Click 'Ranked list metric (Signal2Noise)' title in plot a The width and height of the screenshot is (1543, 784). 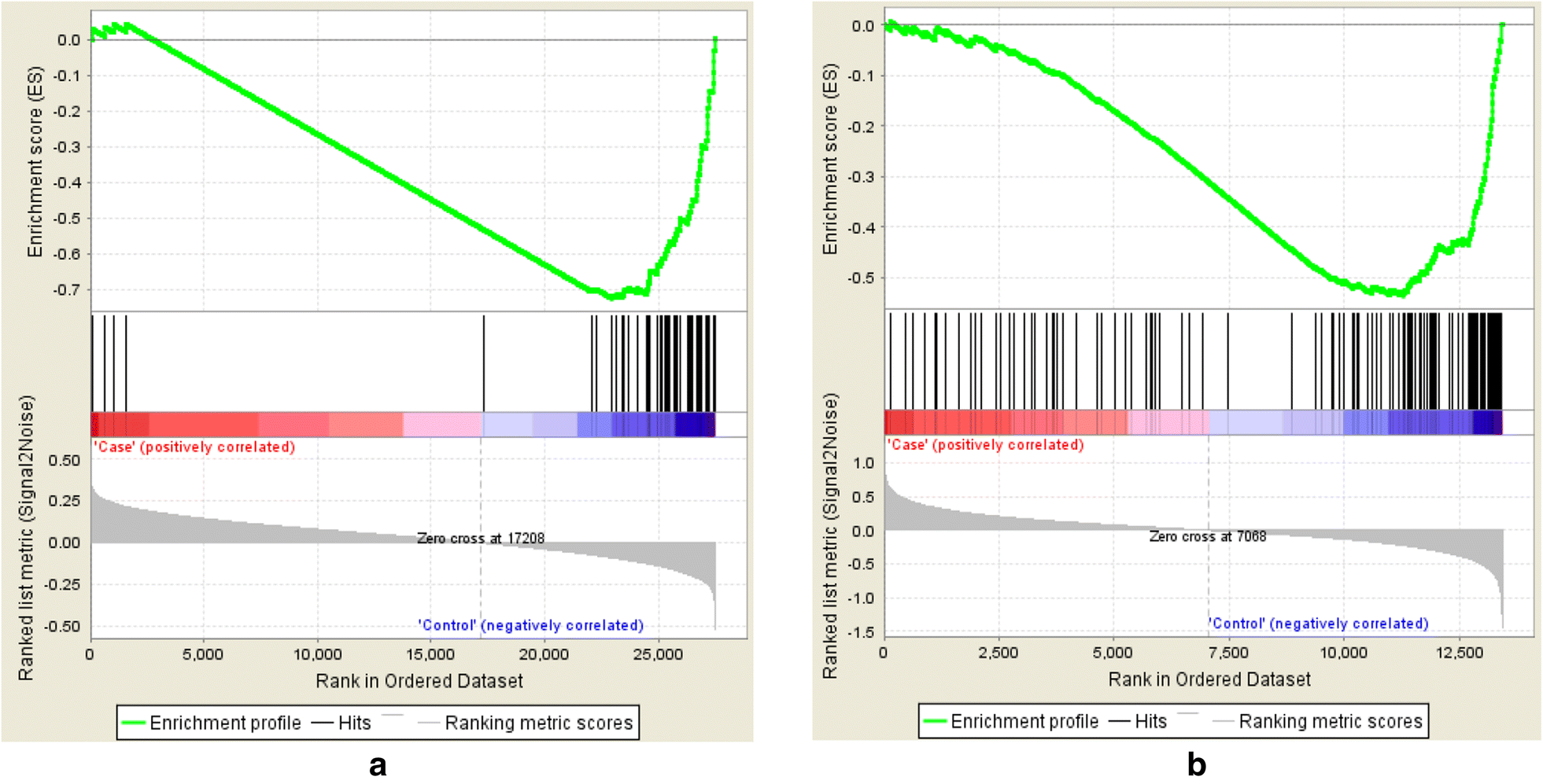click(26, 538)
